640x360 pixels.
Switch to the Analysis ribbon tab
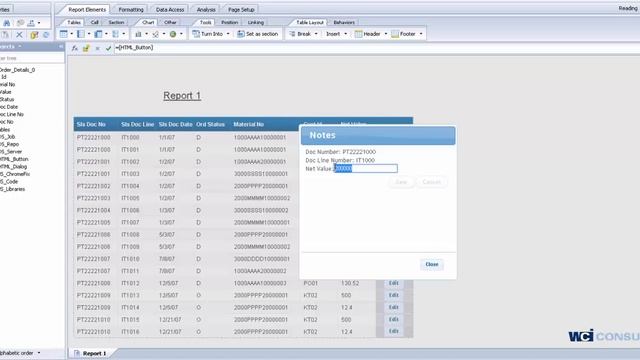pos(206,9)
